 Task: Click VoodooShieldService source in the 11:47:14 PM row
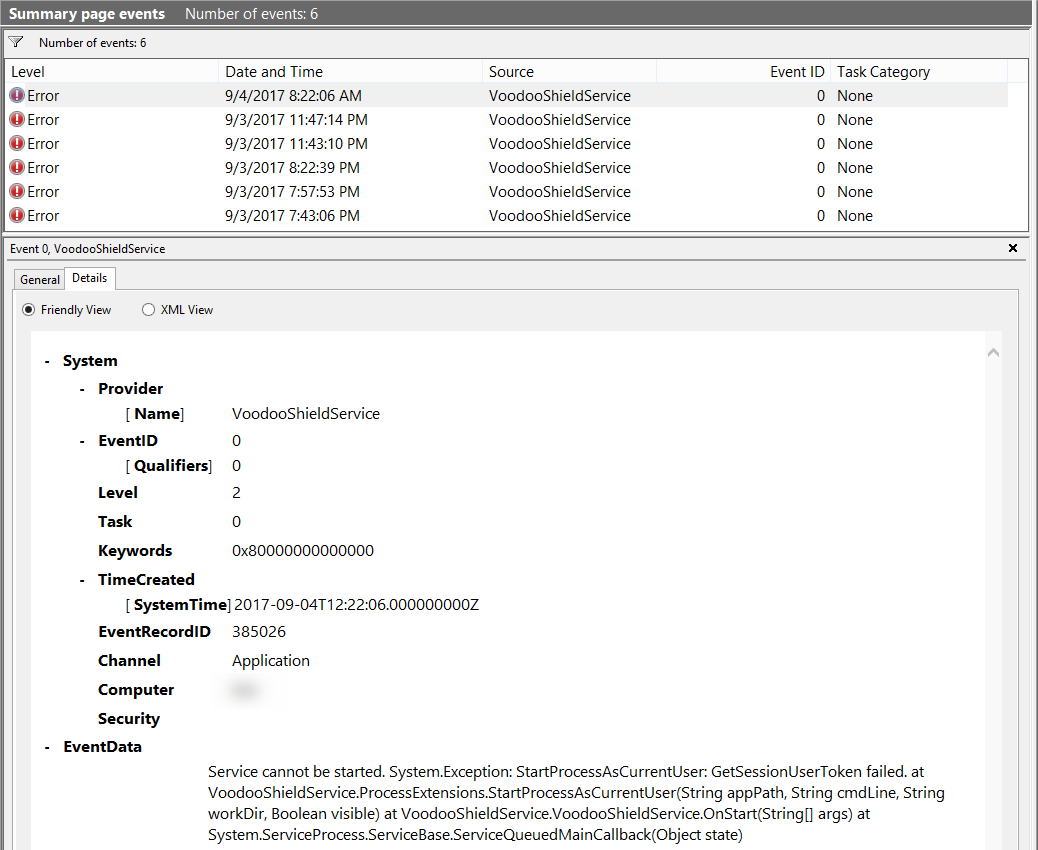point(559,119)
